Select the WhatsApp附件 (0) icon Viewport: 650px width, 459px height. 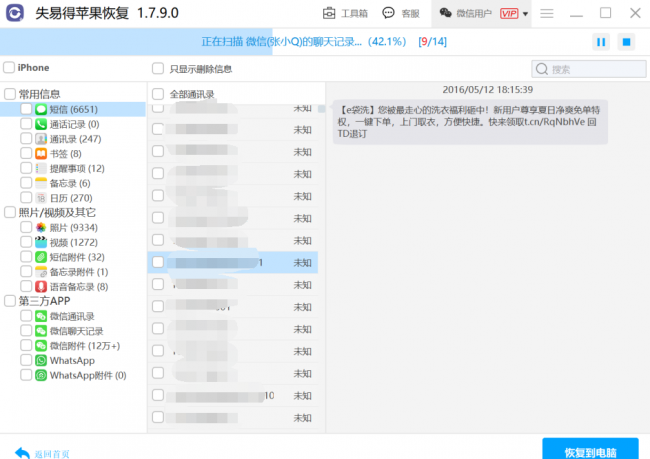click(41, 375)
